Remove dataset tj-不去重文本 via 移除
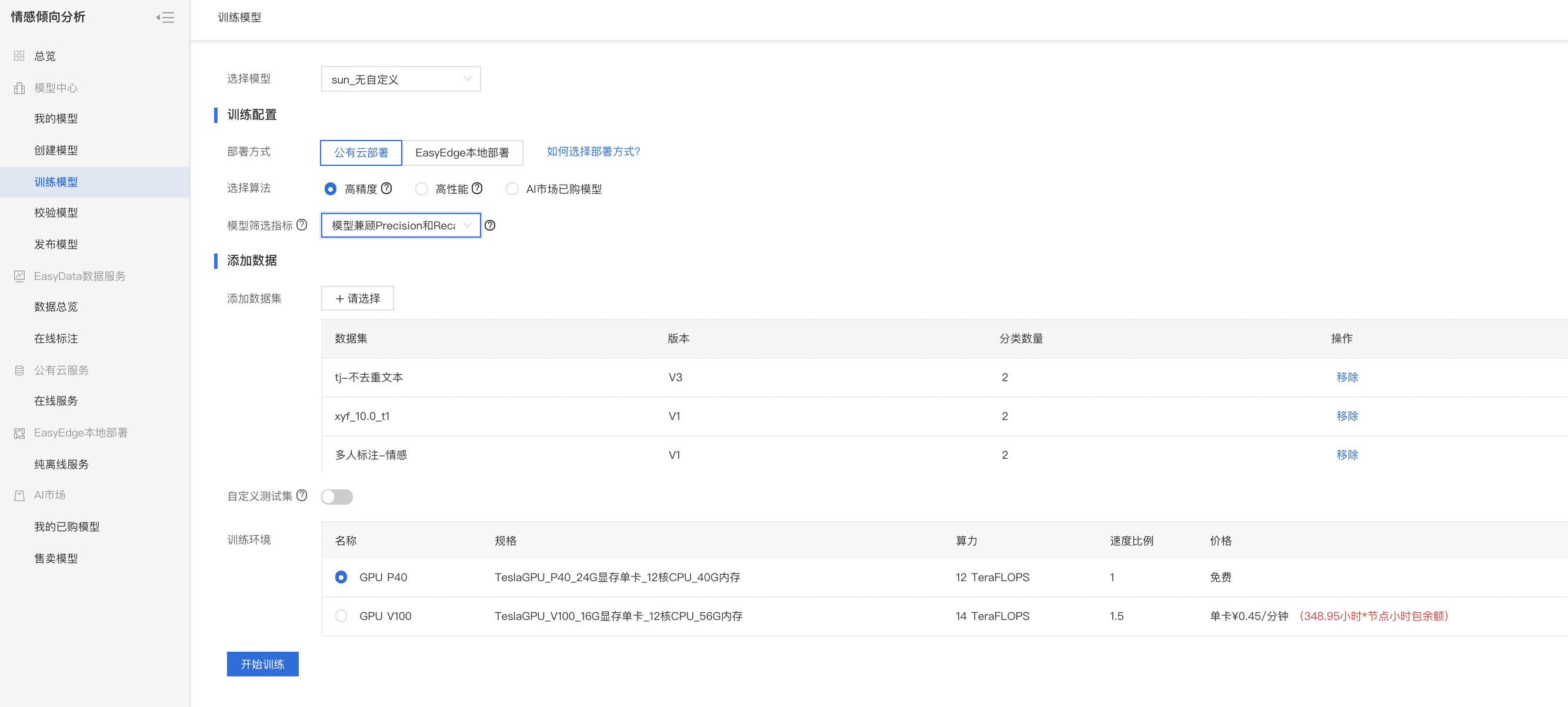The height and width of the screenshot is (707, 1568). (x=1346, y=377)
